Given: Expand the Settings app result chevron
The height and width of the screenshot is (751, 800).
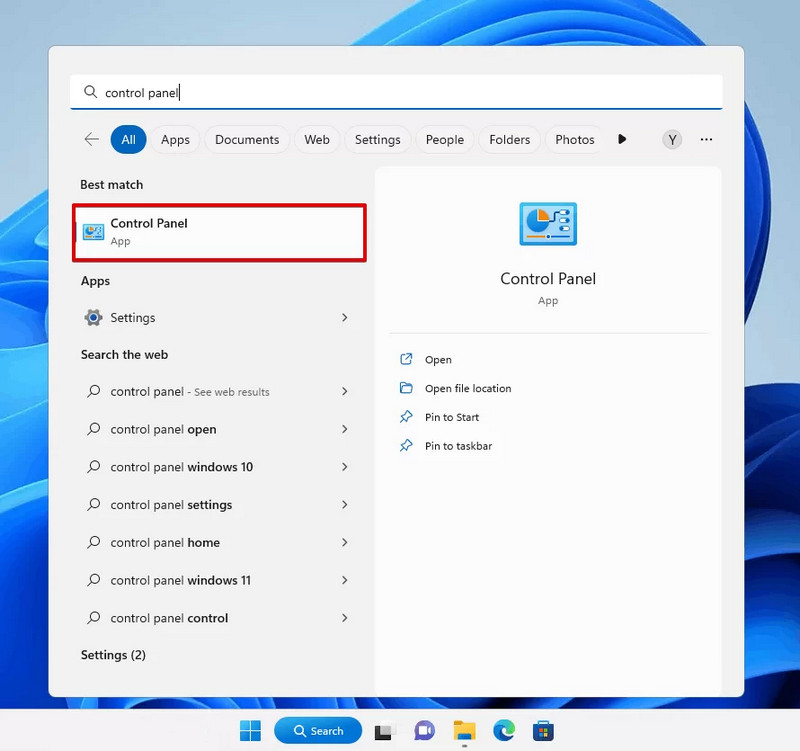Looking at the screenshot, I should [x=345, y=317].
